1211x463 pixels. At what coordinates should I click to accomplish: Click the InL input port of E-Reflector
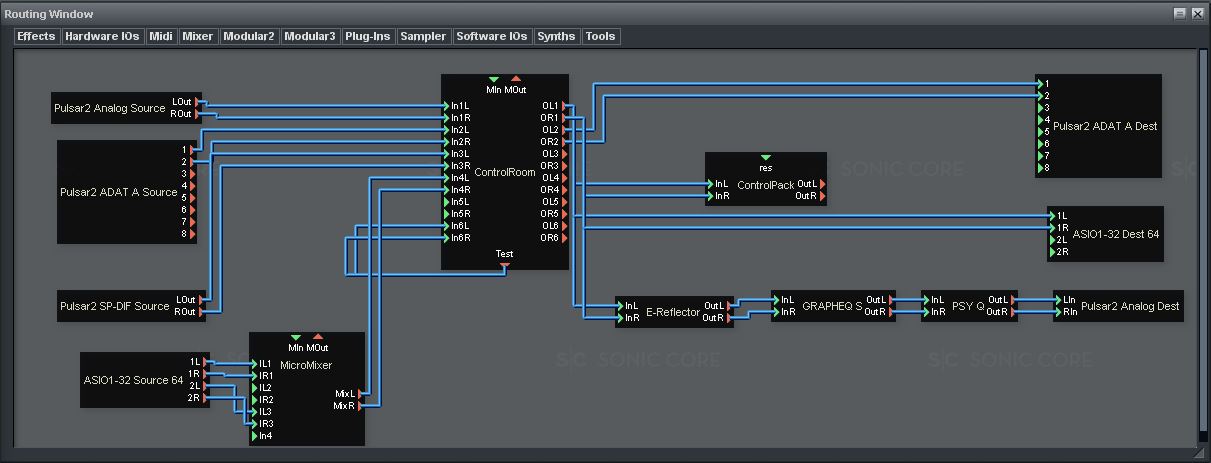619,306
